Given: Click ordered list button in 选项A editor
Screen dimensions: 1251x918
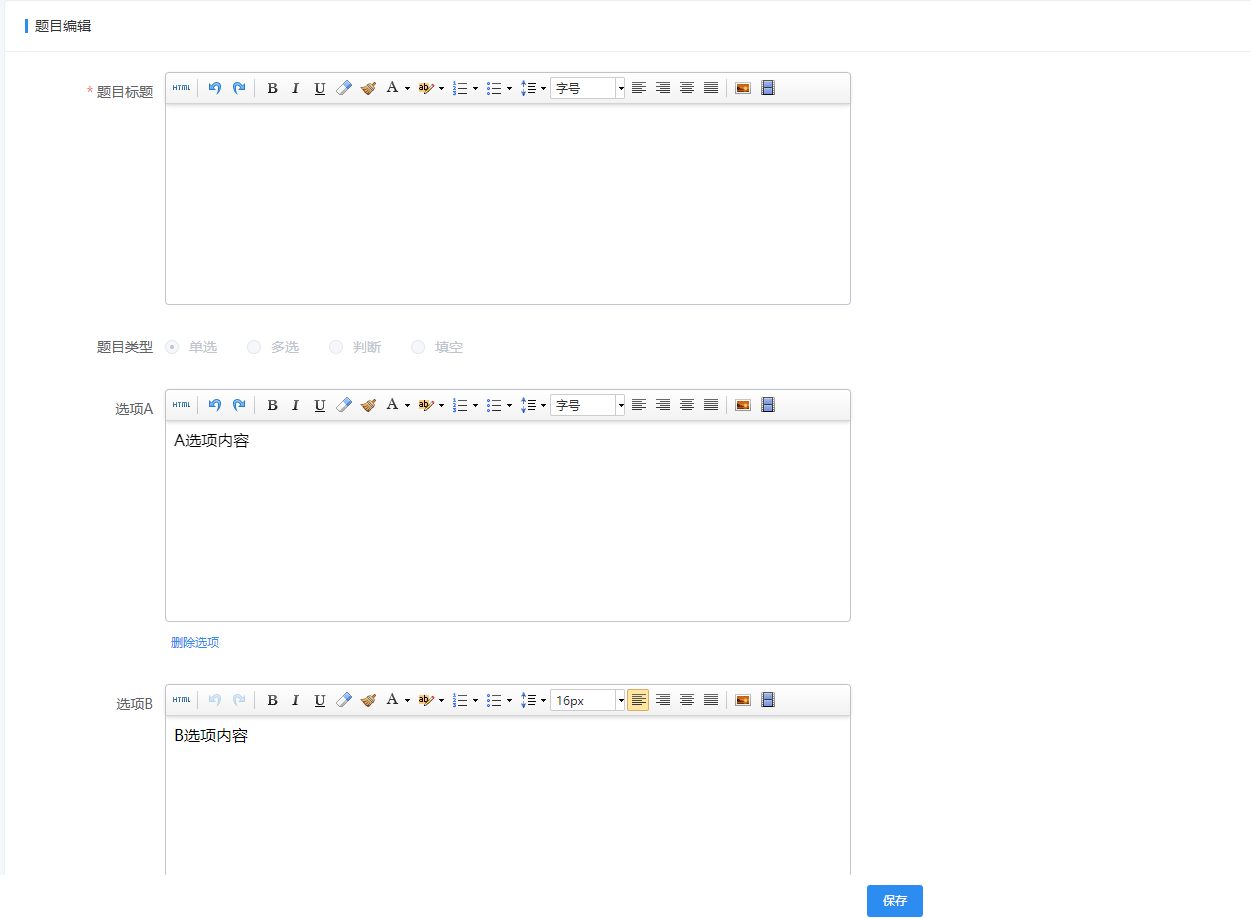Looking at the screenshot, I should (x=460, y=405).
